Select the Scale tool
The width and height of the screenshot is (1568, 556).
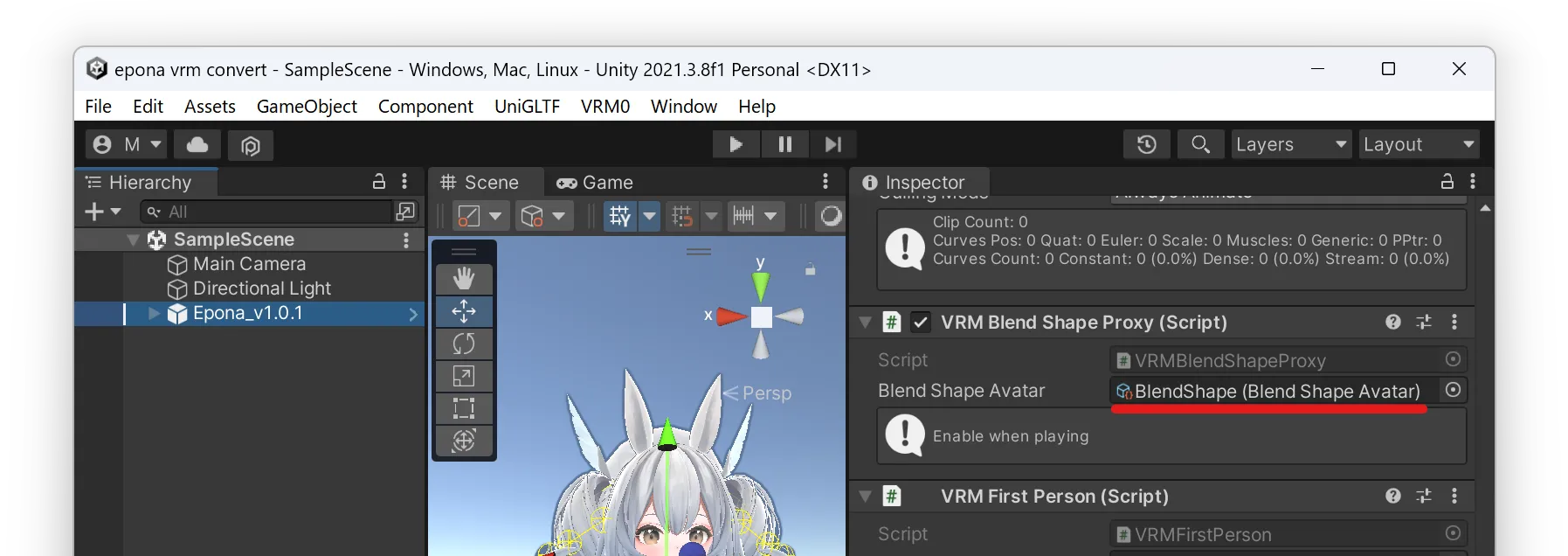tap(464, 376)
